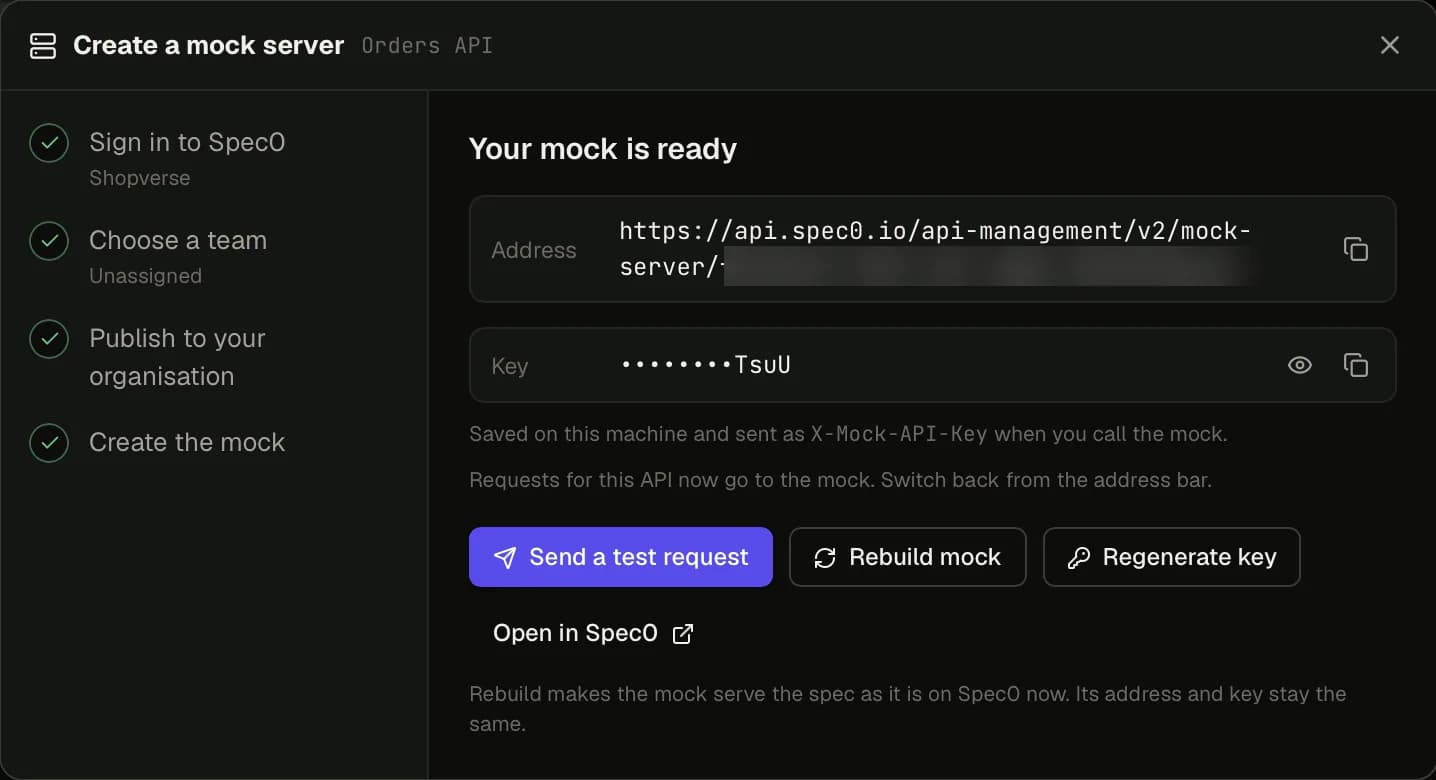Viewport: 1436px width, 780px height.
Task: Send a test request to the mock
Action: click(621, 557)
